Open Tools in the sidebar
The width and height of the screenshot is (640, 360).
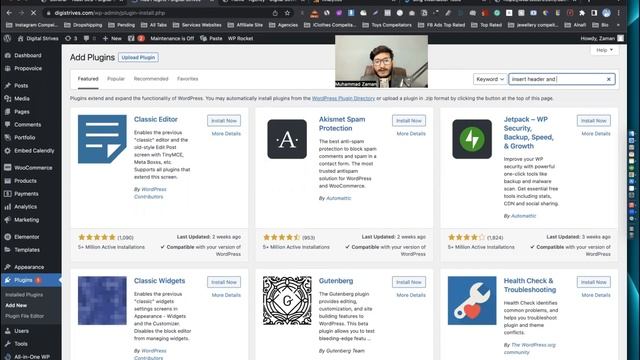click(x=21, y=344)
